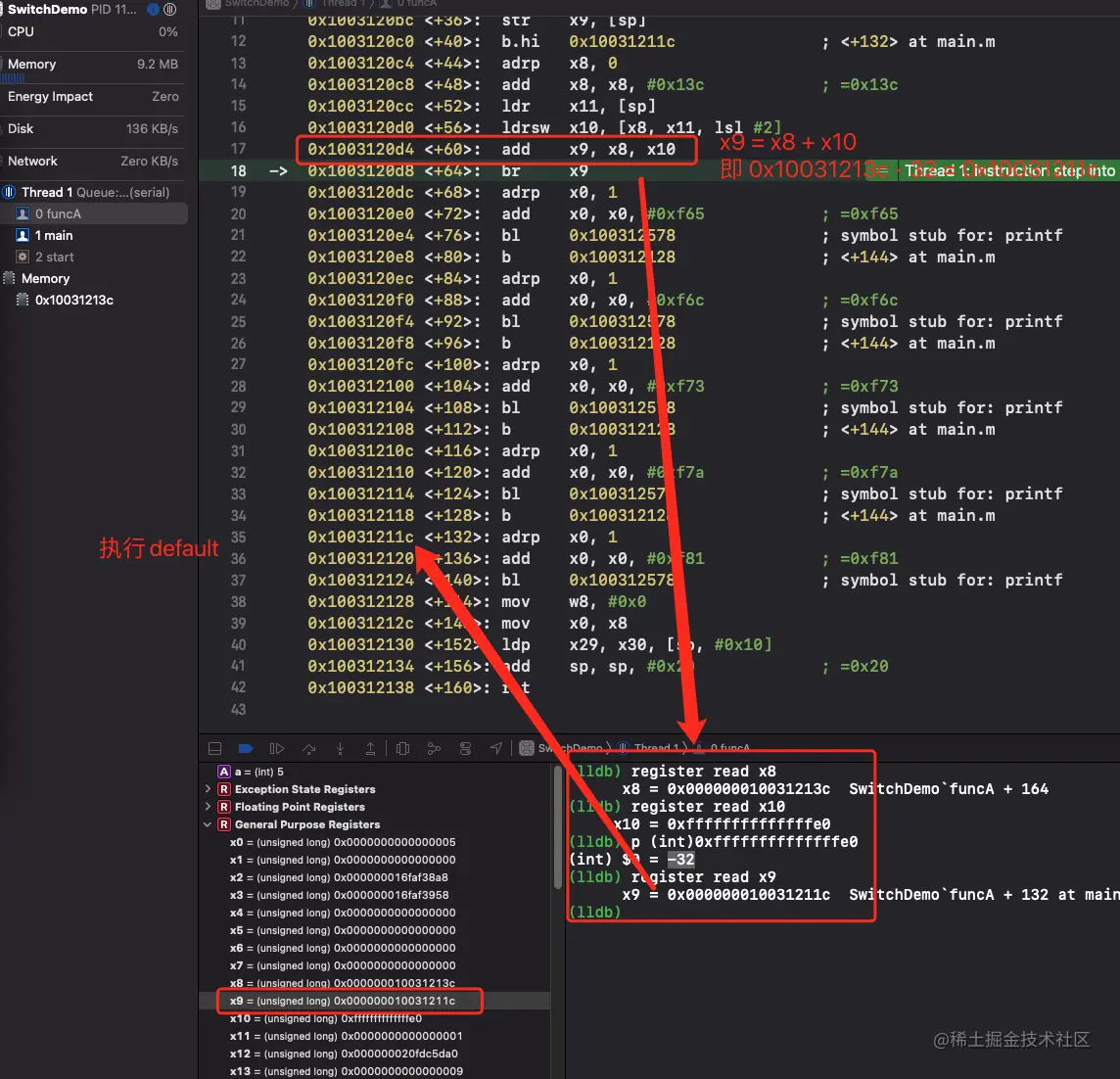This screenshot has width=1120, height=1079.
Task: Click the step out icon
Action: (370, 748)
